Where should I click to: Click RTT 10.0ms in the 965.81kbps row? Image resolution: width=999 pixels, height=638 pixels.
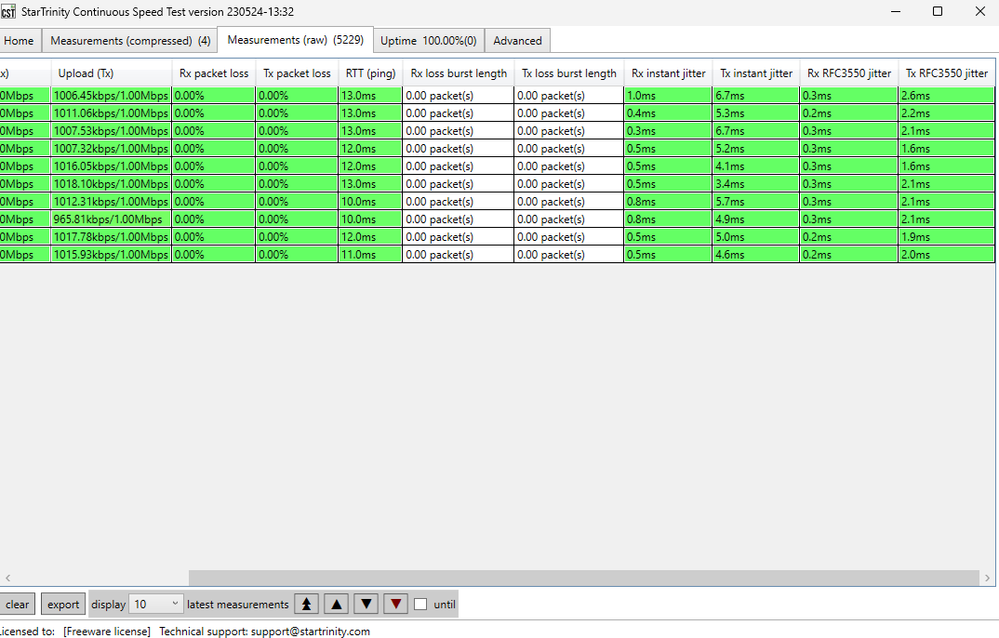(371, 219)
